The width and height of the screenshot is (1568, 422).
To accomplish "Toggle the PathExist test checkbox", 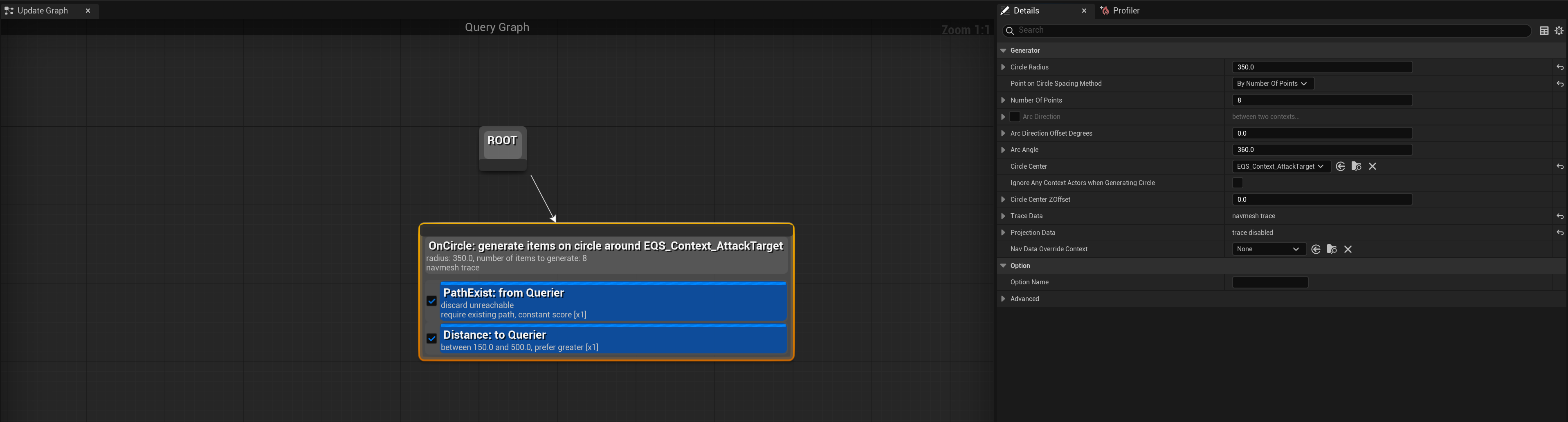I will (431, 301).
